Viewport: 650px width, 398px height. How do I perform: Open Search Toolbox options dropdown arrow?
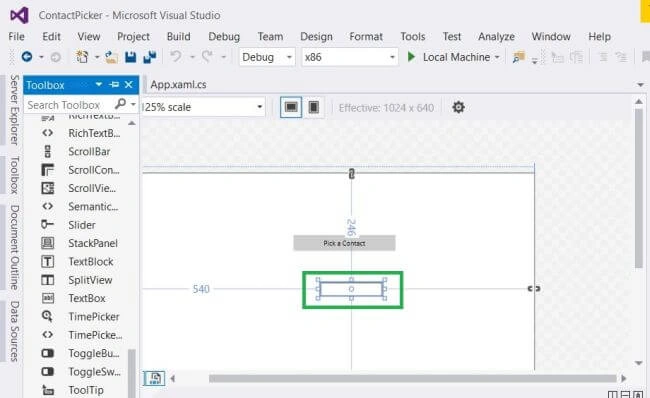tap(133, 104)
